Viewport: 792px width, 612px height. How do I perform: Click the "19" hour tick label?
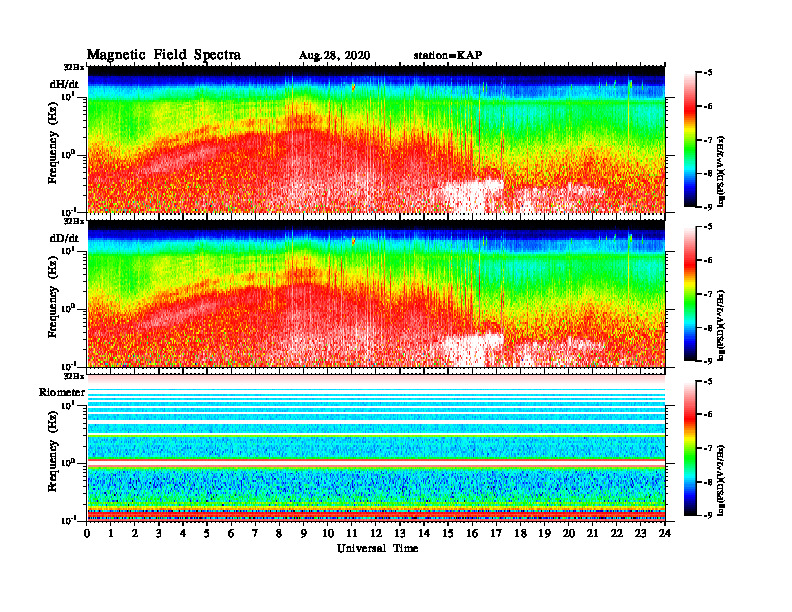point(544,533)
